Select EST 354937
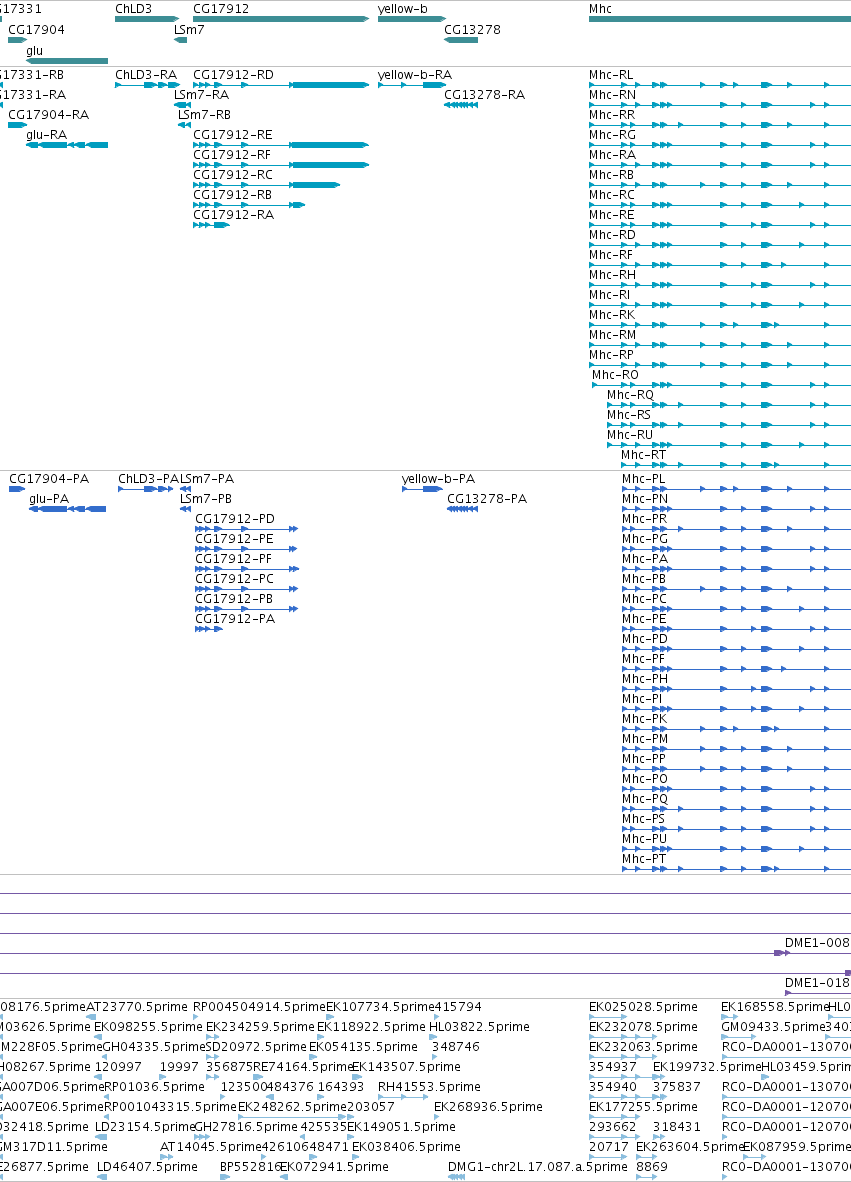 pyautogui.click(x=613, y=1067)
